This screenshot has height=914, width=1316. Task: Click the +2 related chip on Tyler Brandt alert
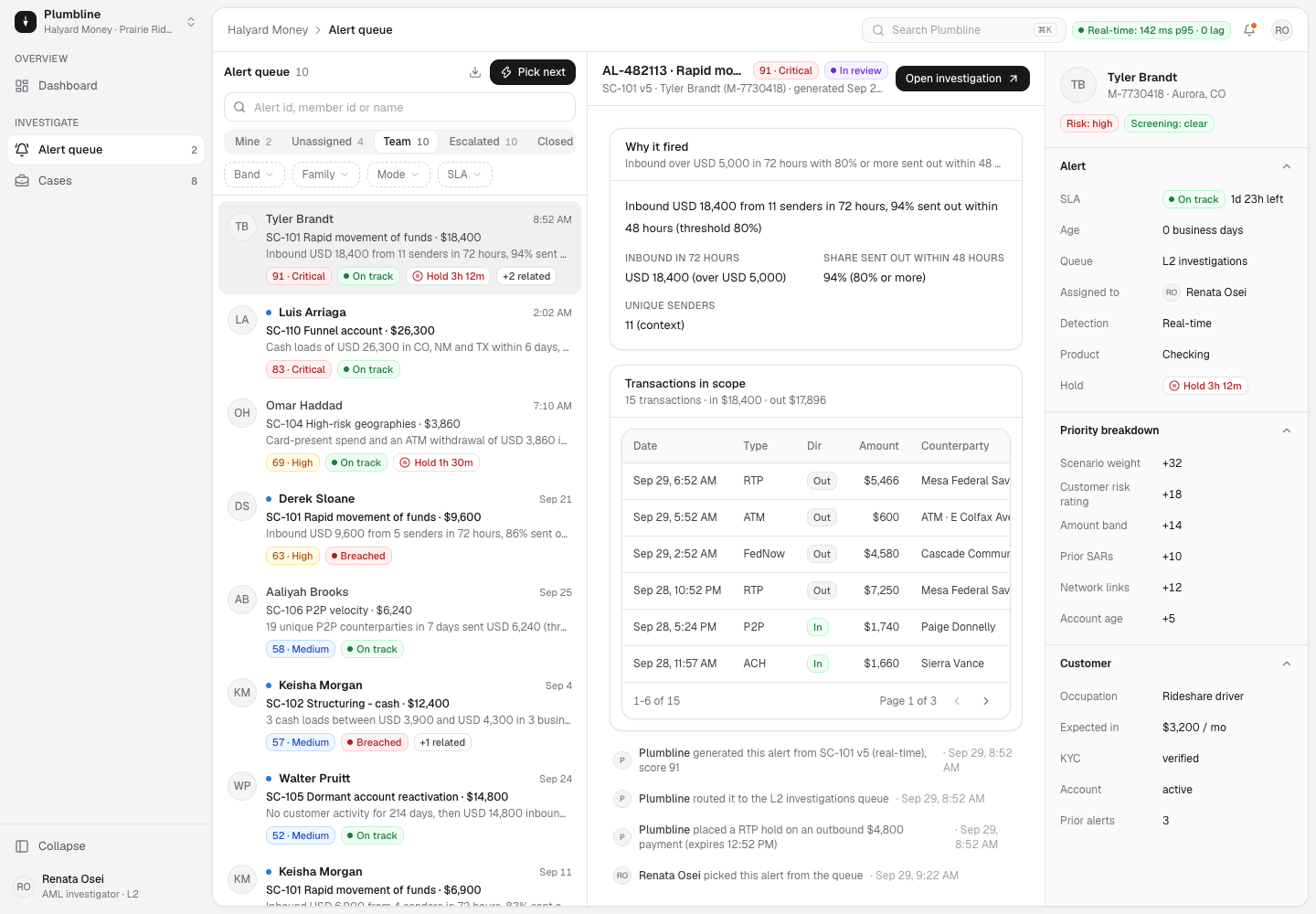(x=526, y=276)
